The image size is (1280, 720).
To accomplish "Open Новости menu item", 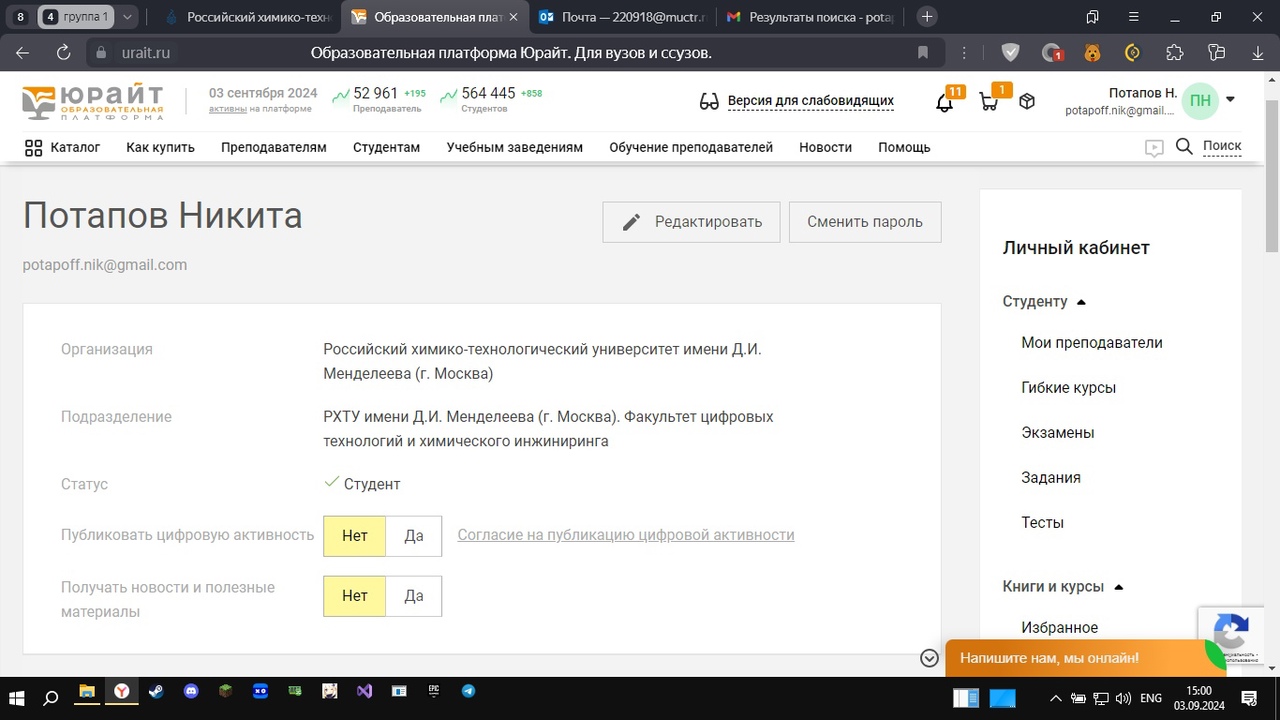I will coord(825,147).
